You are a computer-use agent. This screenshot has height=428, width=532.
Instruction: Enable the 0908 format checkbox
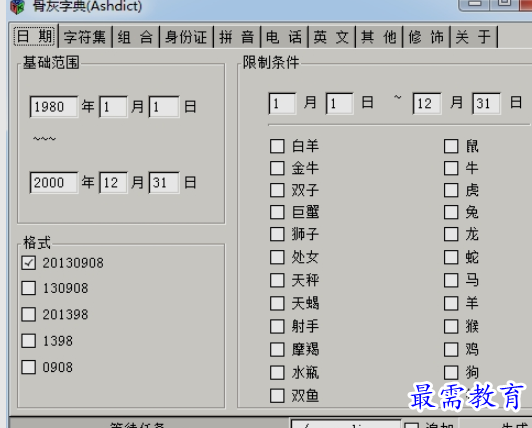pyautogui.click(x=28, y=367)
